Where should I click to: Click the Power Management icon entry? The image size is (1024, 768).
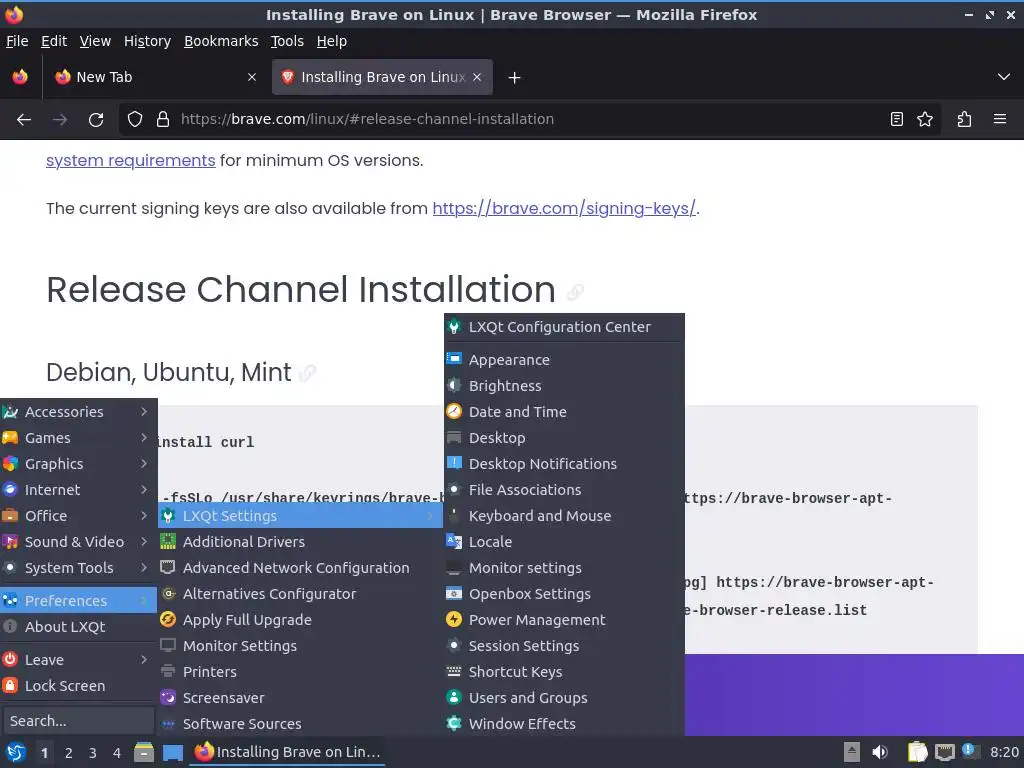tap(454, 619)
